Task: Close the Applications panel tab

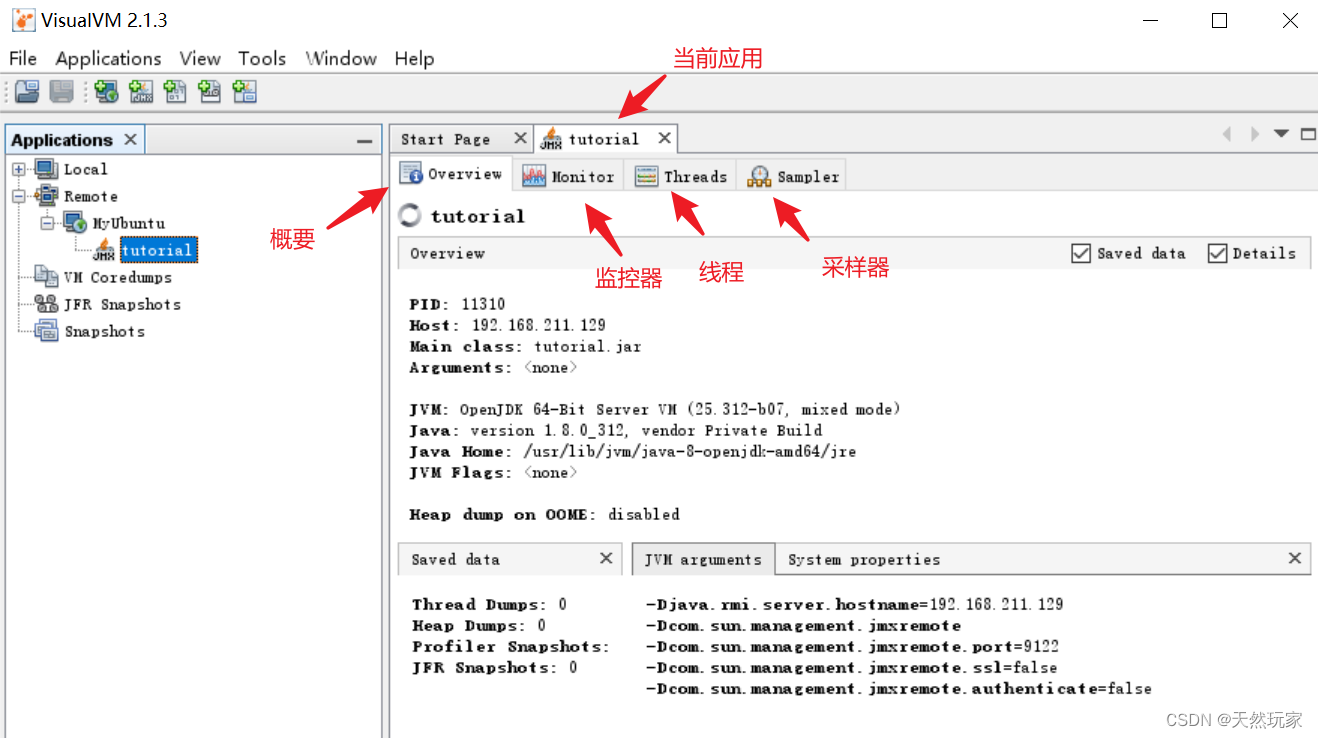Action: click(x=130, y=139)
